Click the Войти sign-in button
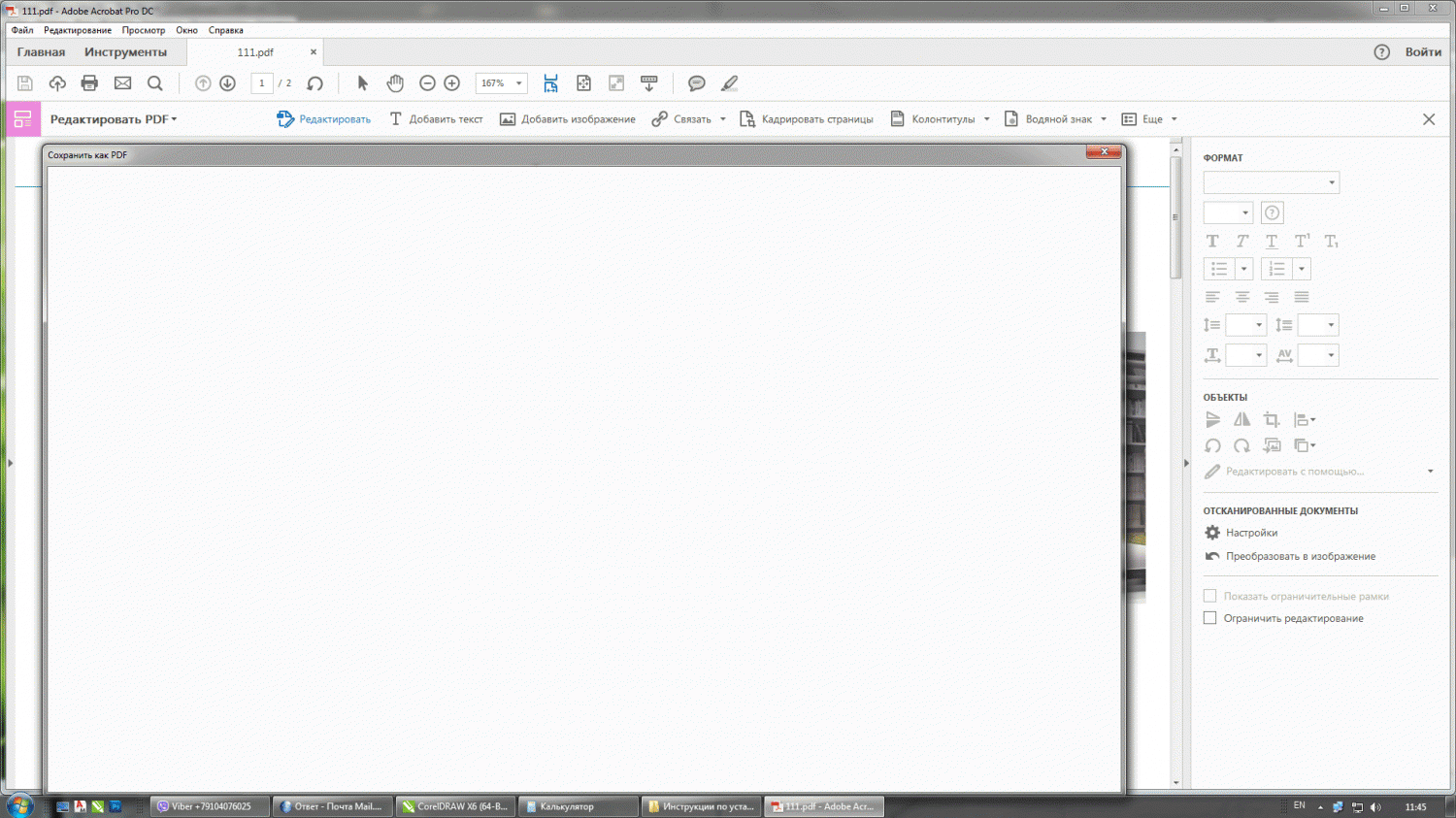Viewport: 1456px width, 818px height. tap(1423, 52)
